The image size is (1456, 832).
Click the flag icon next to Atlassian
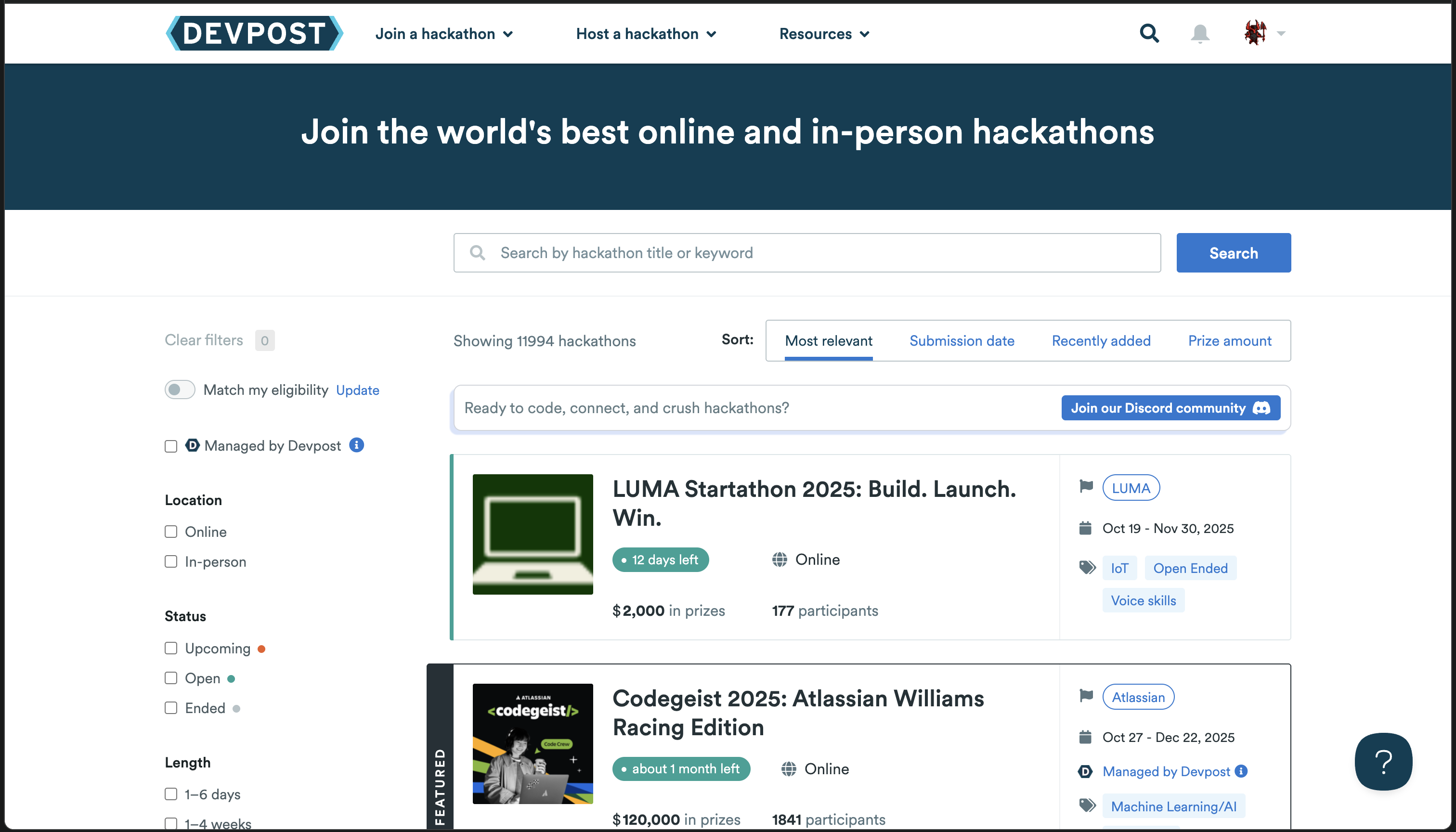tap(1086, 695)
